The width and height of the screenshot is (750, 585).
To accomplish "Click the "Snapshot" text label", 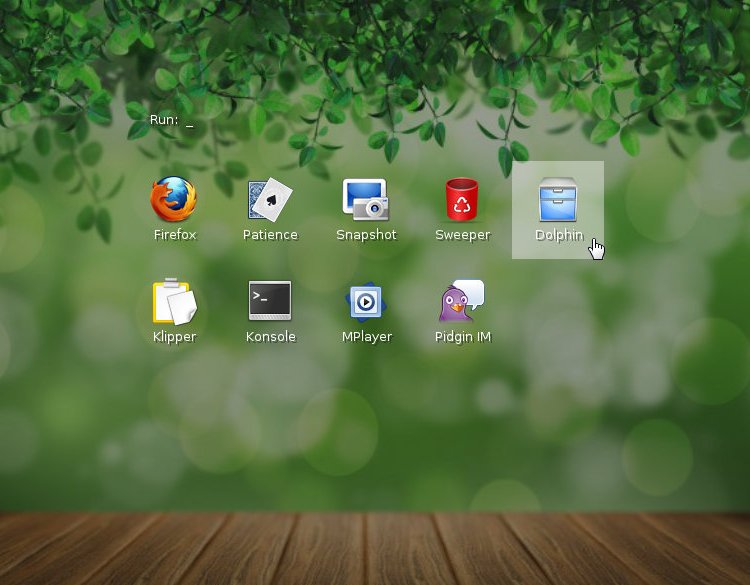I will (366, 234).
